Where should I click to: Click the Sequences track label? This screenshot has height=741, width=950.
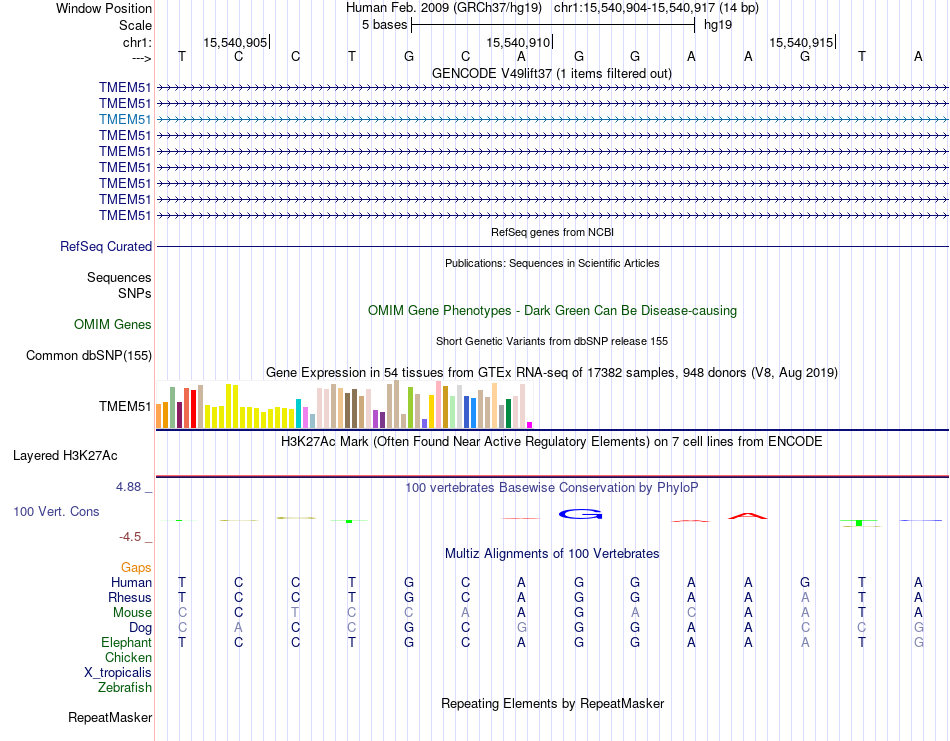[x=119, y=277]
